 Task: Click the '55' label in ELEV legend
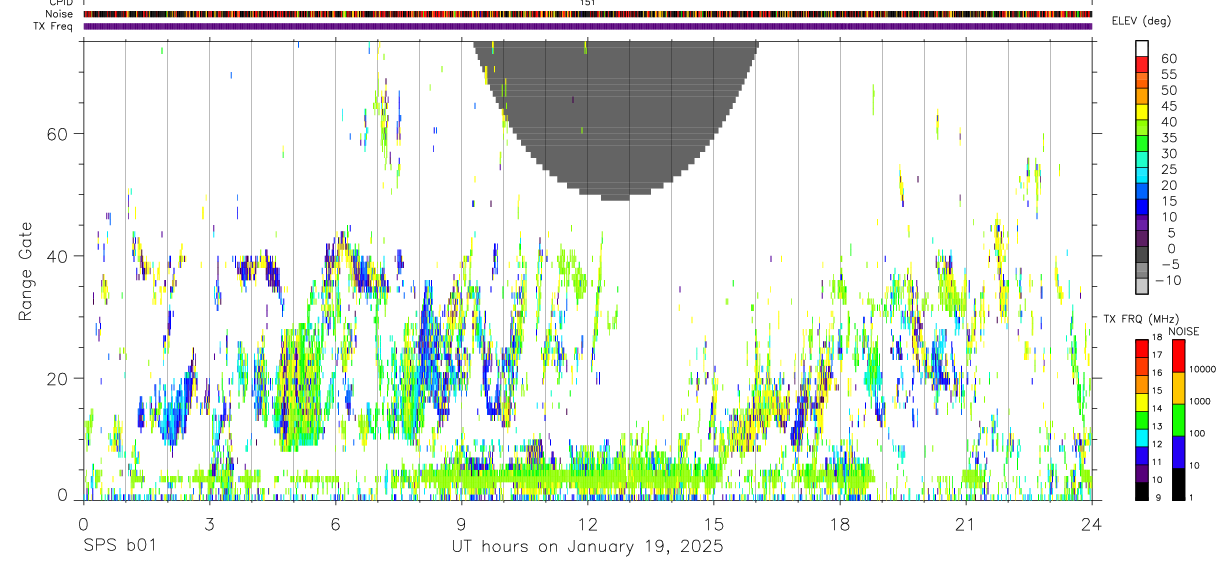click(x=1168, y=74)
